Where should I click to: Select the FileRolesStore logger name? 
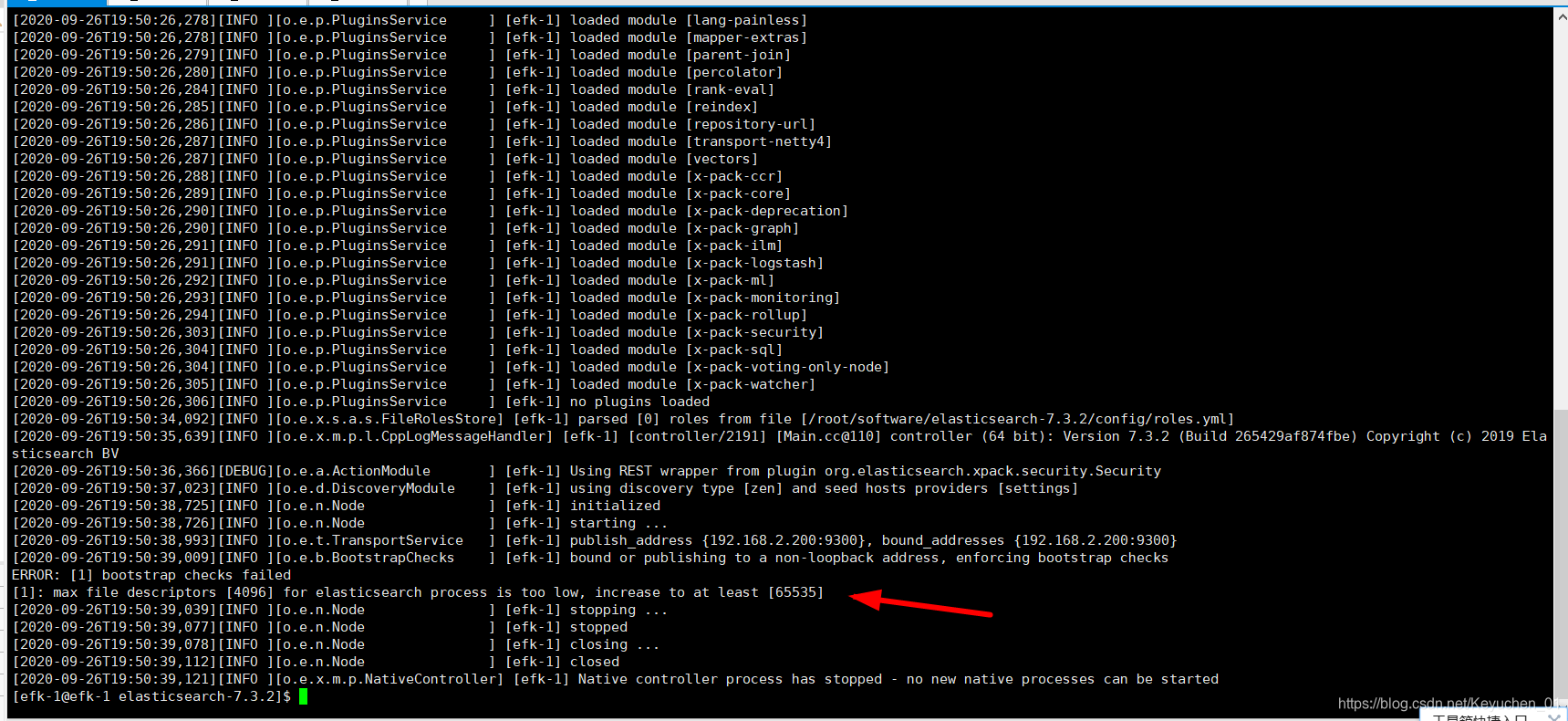tap(389, 419)
